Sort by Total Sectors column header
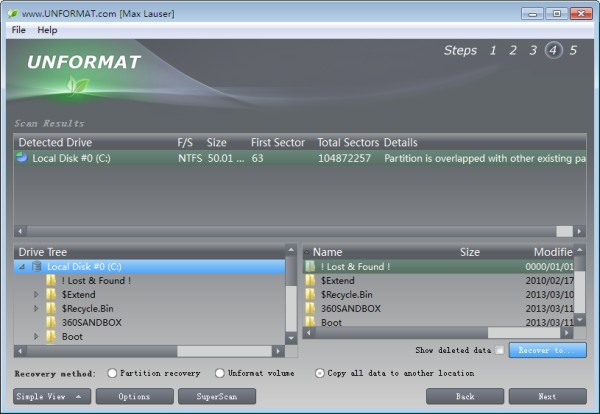 [348, 142]
